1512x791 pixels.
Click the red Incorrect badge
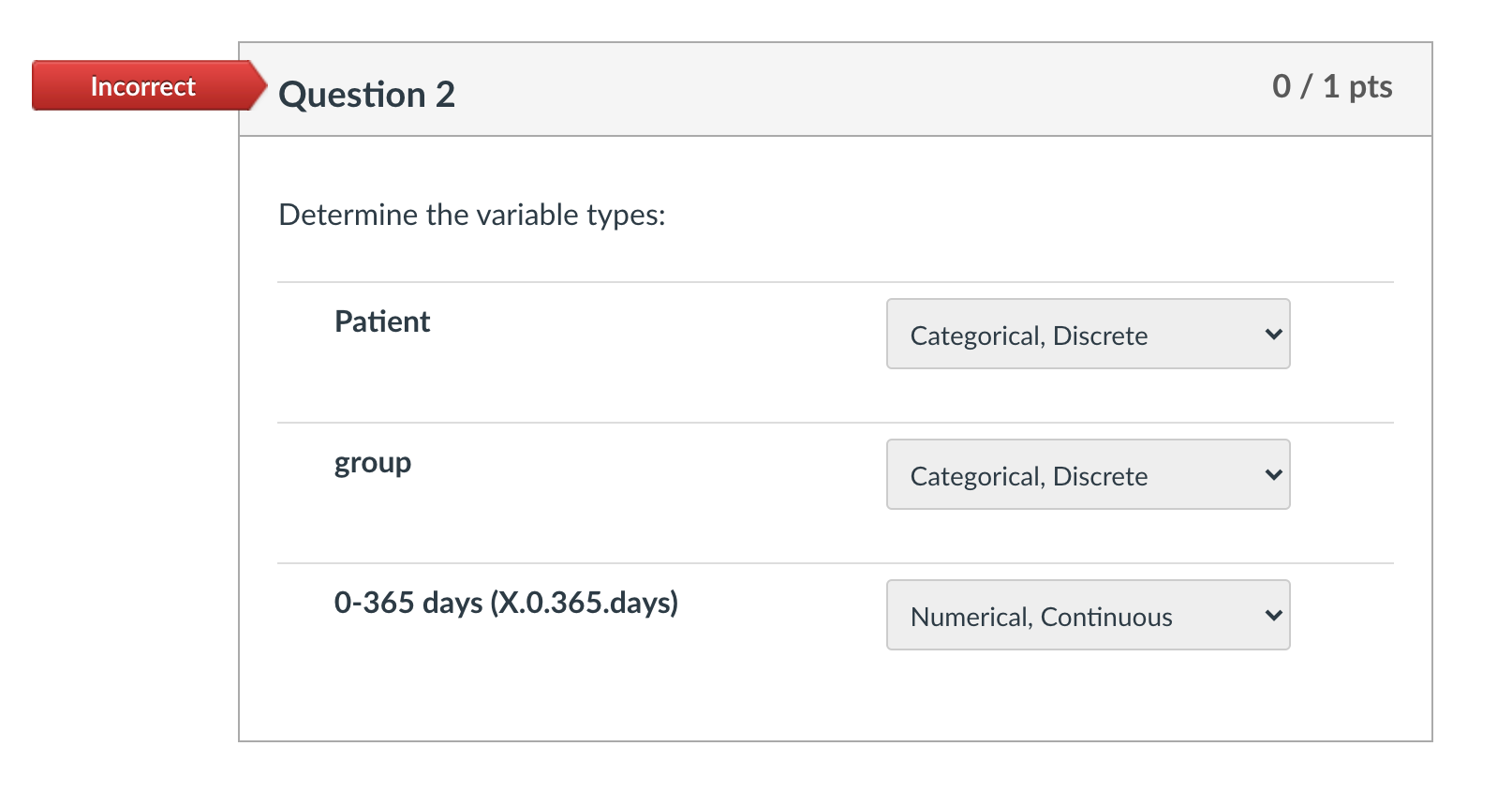142,86
